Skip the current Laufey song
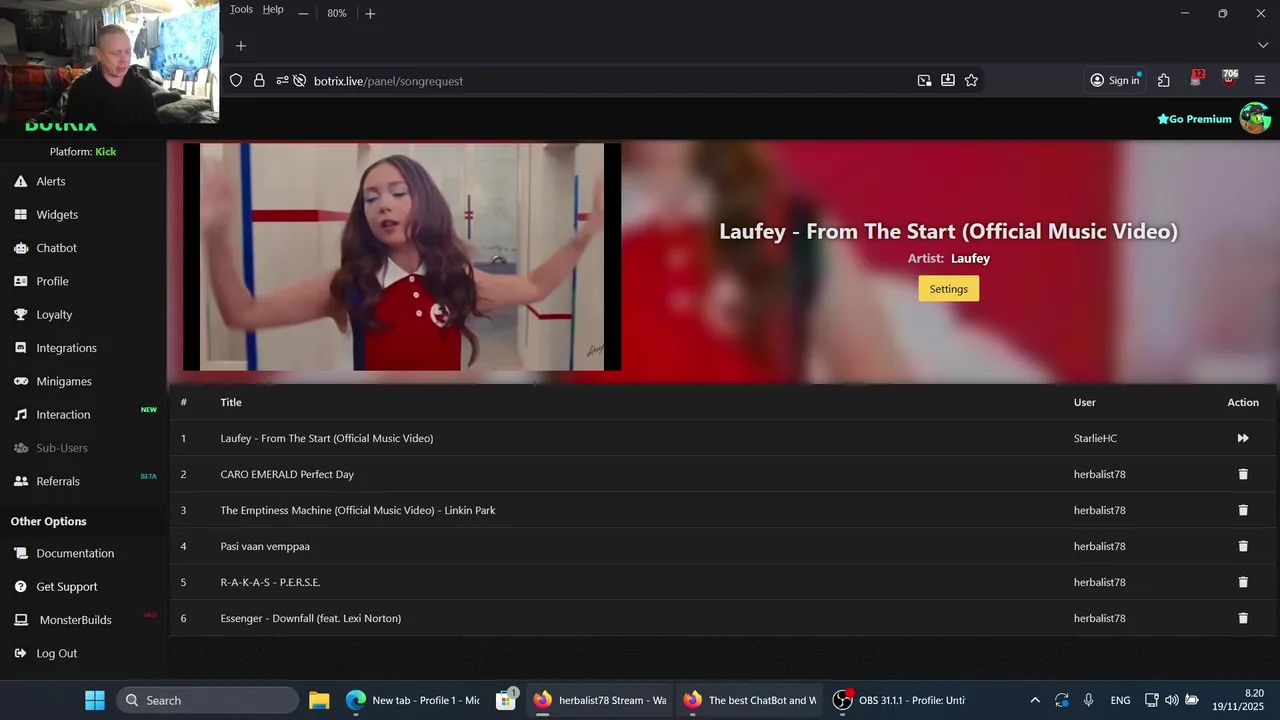The width and height of the screenshot is (1280, 720). (1243, 438)
